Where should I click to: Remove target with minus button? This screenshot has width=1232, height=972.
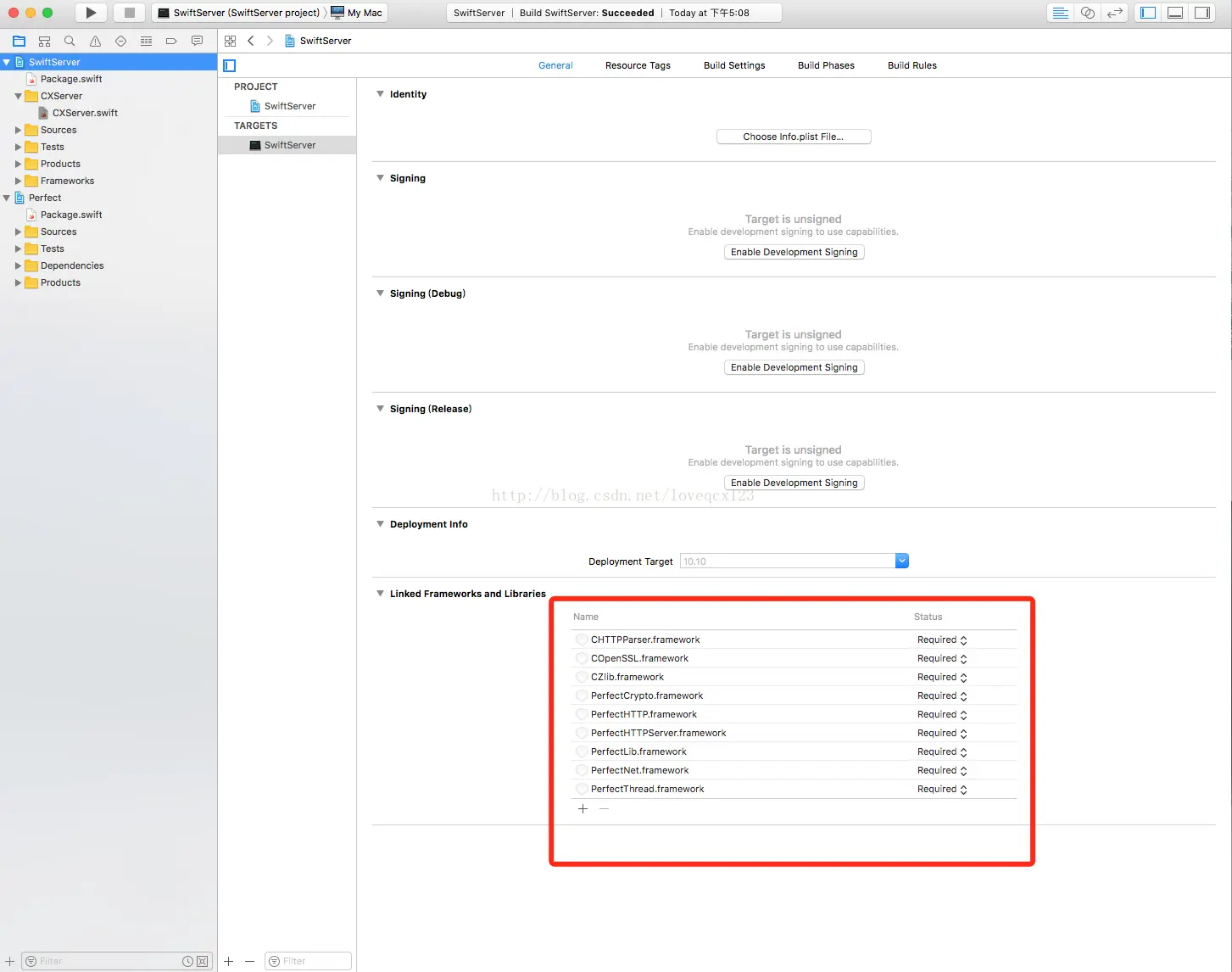pos(249,961)
